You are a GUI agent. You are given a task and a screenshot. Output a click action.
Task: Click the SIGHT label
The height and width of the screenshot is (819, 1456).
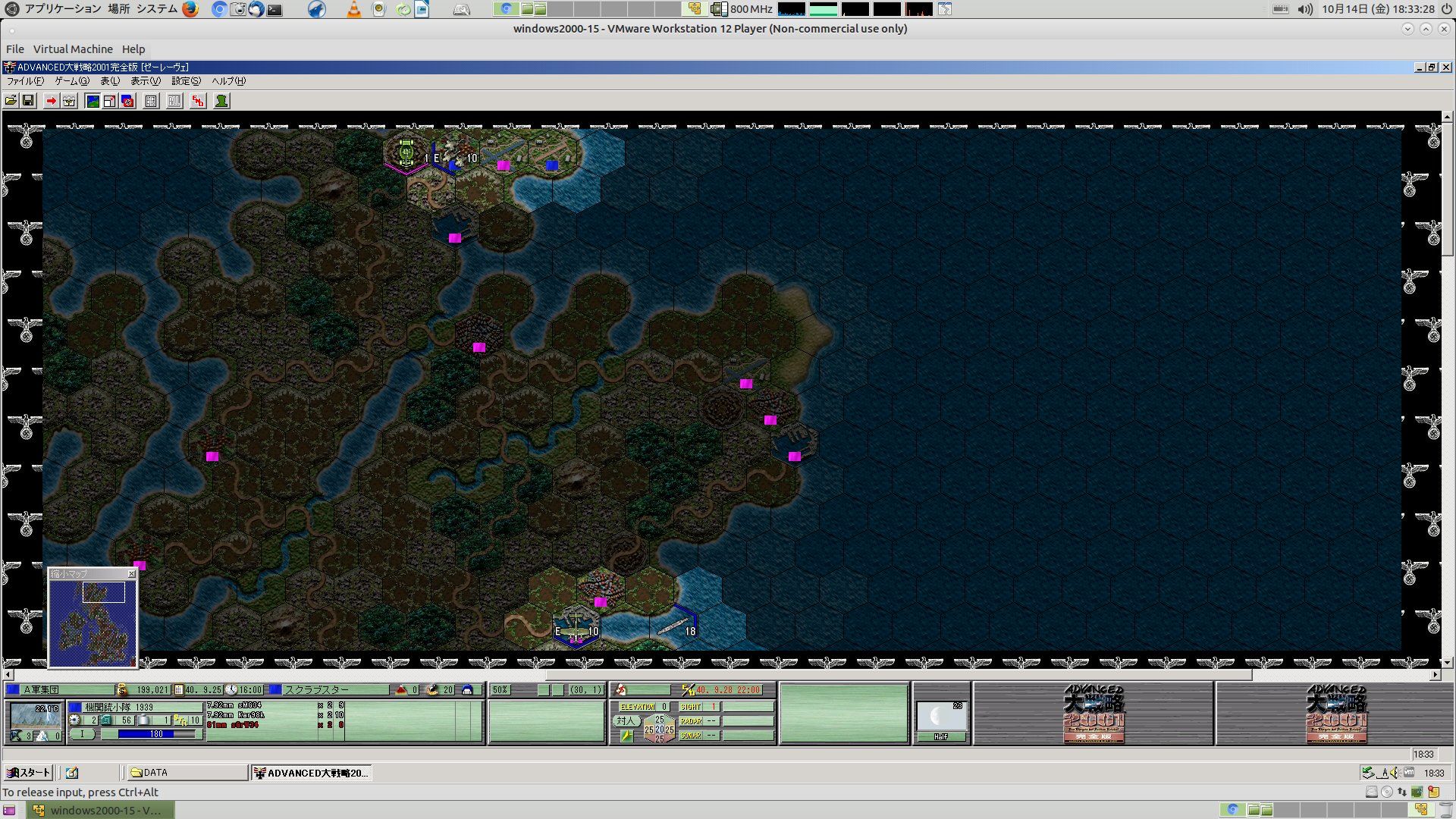point(690,707)
